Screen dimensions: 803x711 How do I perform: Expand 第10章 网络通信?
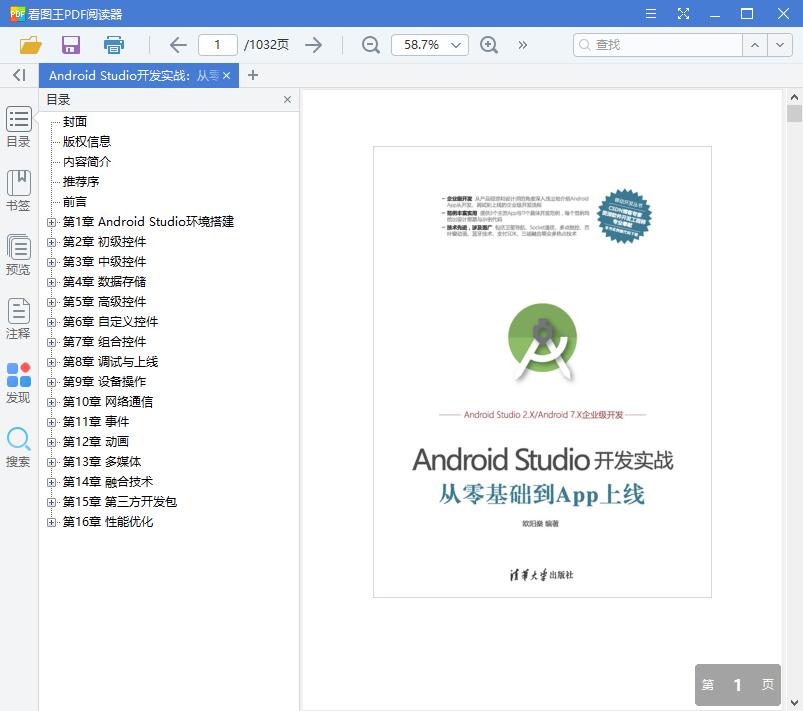click(51, 402)
